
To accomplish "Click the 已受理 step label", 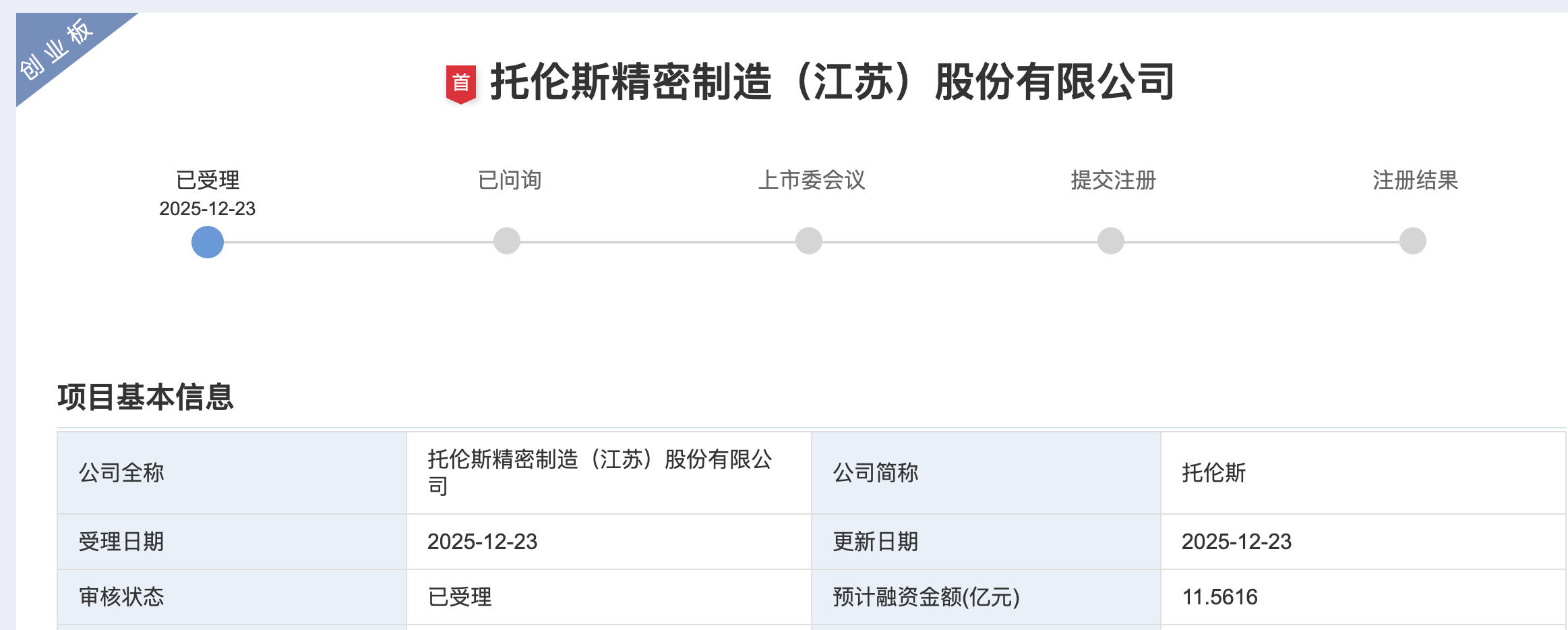I will [208, 180].
